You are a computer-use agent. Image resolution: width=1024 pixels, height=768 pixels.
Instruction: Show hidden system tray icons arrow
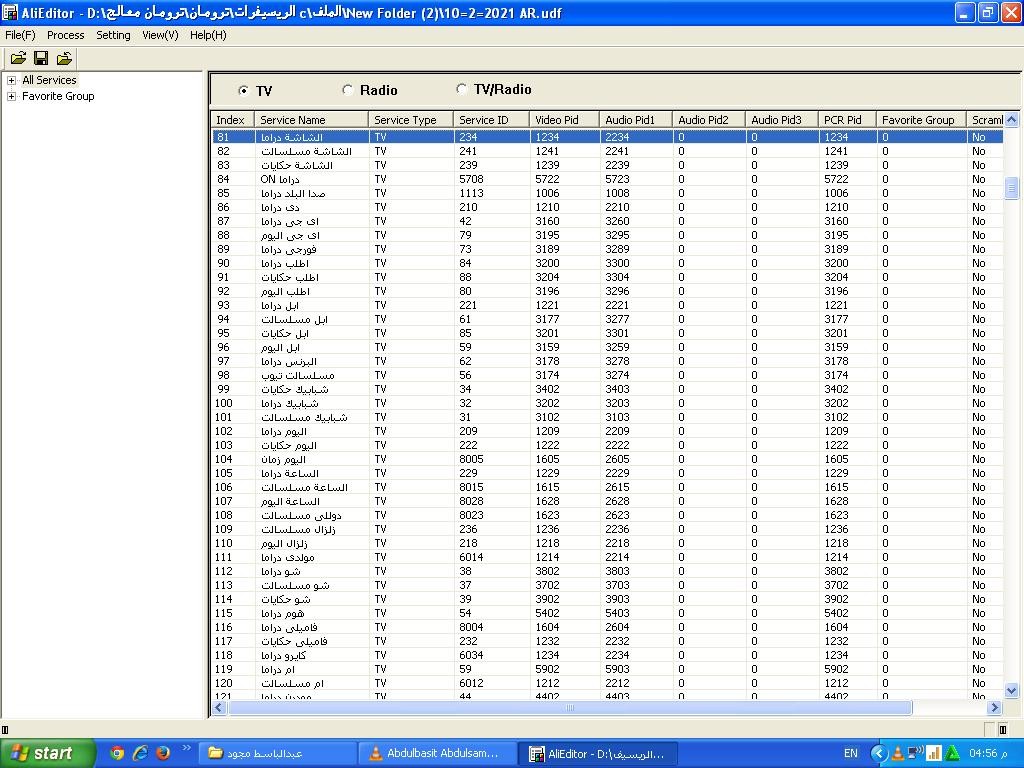(879, 753)
